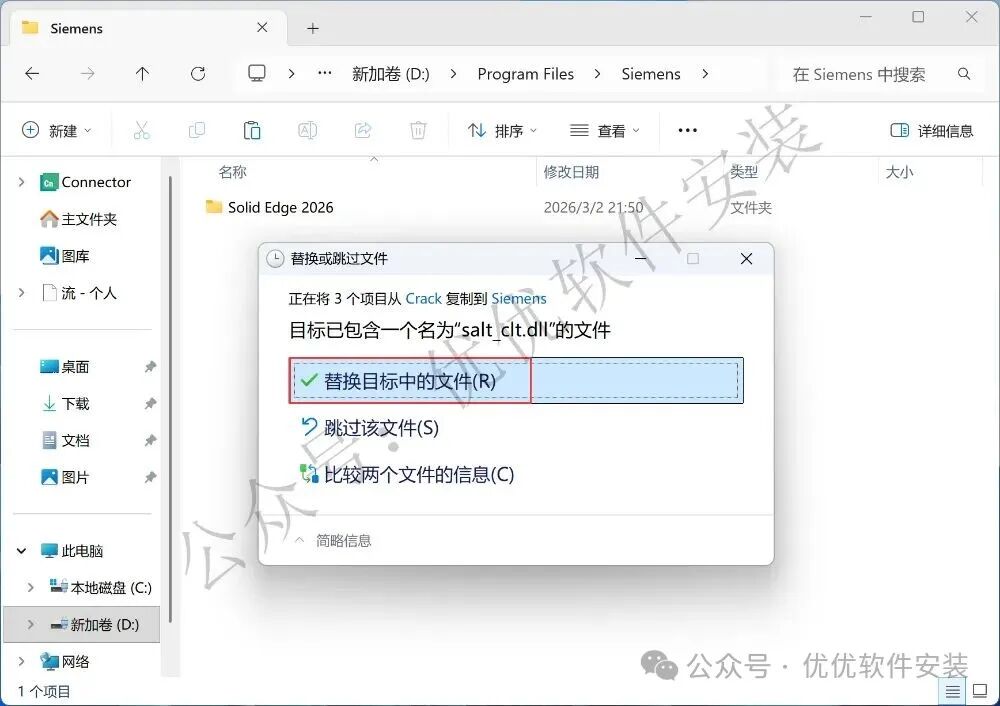Click the Rename icon in toolbar
Image resolution: width=1000 pixels, height=706 pixels.
pos(307,131)
